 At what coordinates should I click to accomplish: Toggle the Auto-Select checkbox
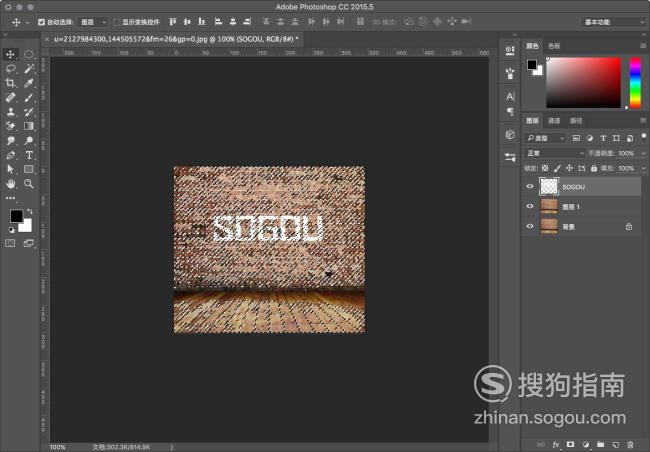41,22
